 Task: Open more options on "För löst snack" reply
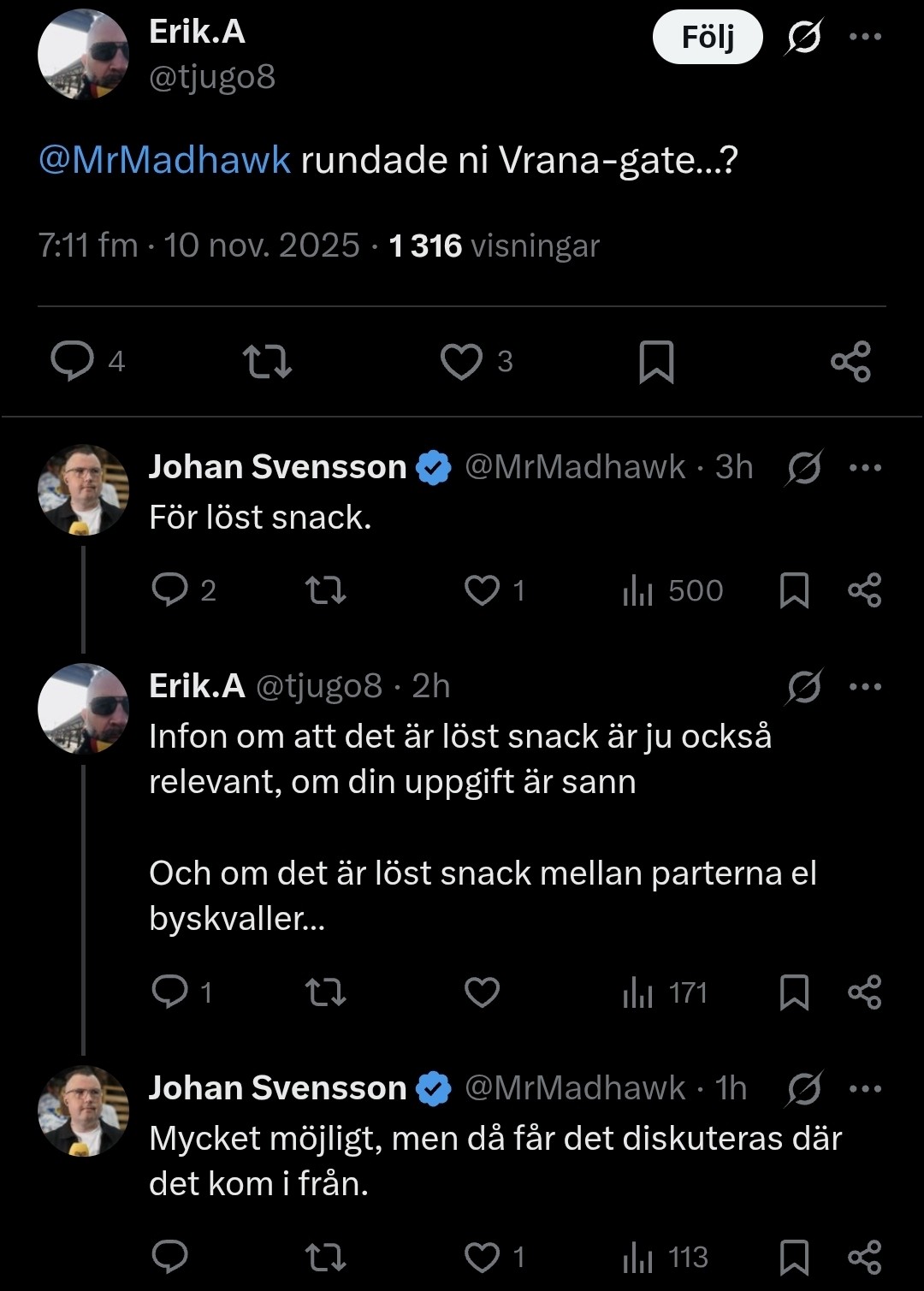pos(865,467)
